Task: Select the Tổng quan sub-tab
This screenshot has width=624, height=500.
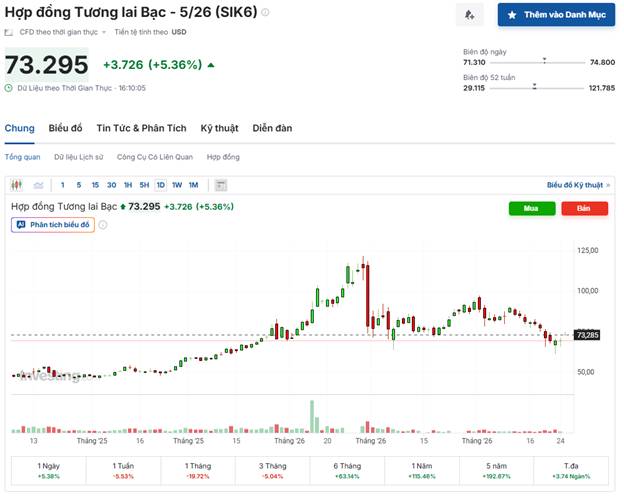Action: point(22,157)
